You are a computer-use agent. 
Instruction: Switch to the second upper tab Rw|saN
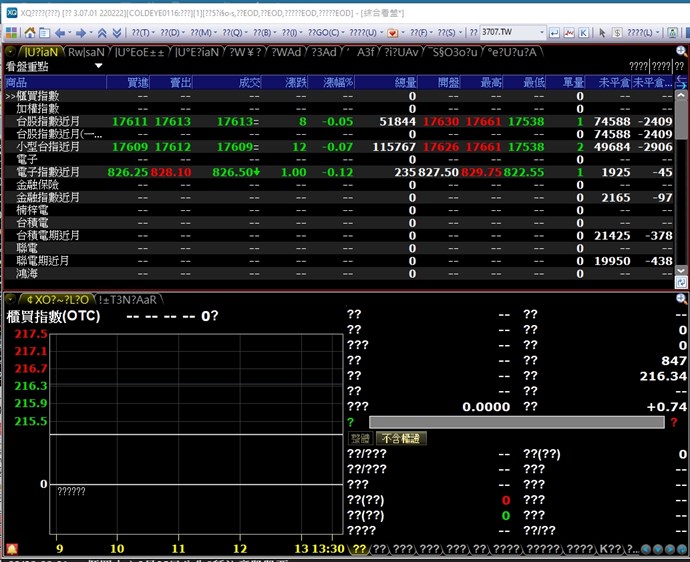[x=87, y=52]
